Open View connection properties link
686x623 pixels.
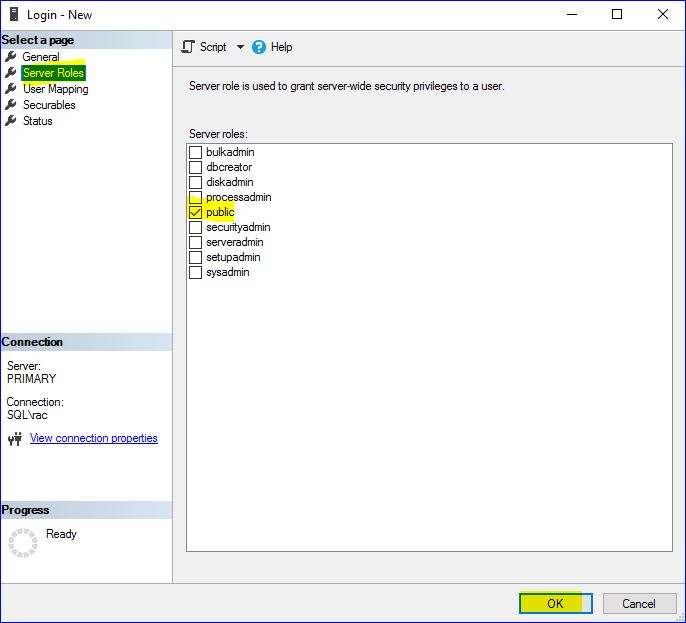click(93, 438)
